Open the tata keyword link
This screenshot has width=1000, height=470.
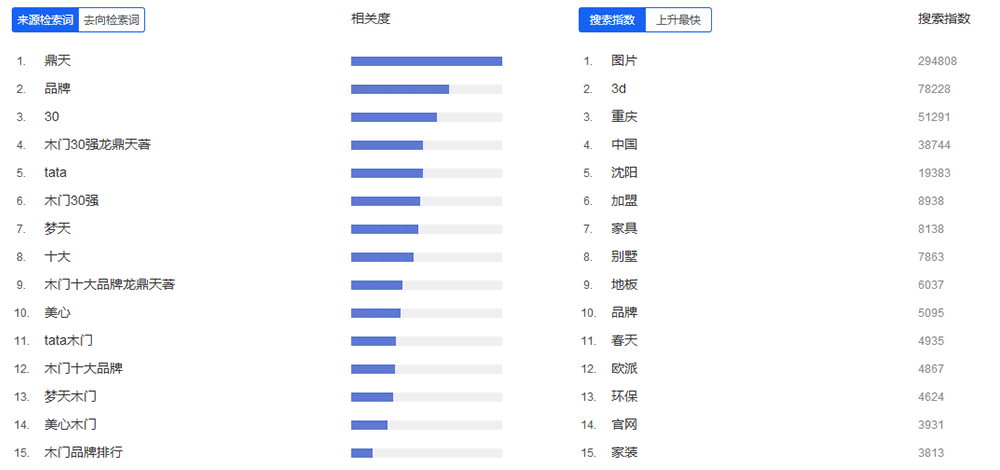[x=56, y=173]
